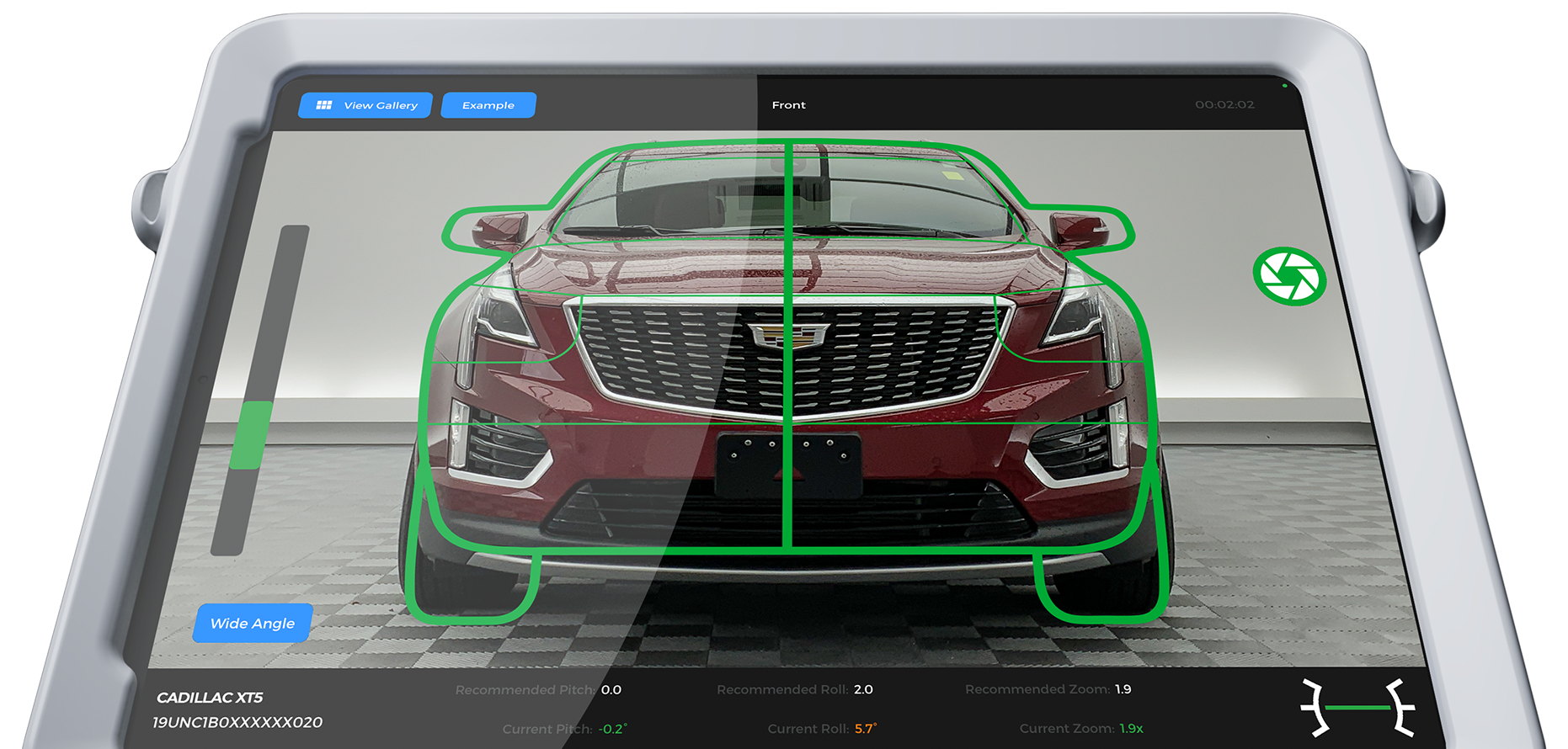Switch to Wide Angle mode
Image resolution: width=1568 pixels, height=749 pixels.
(253, 623)
